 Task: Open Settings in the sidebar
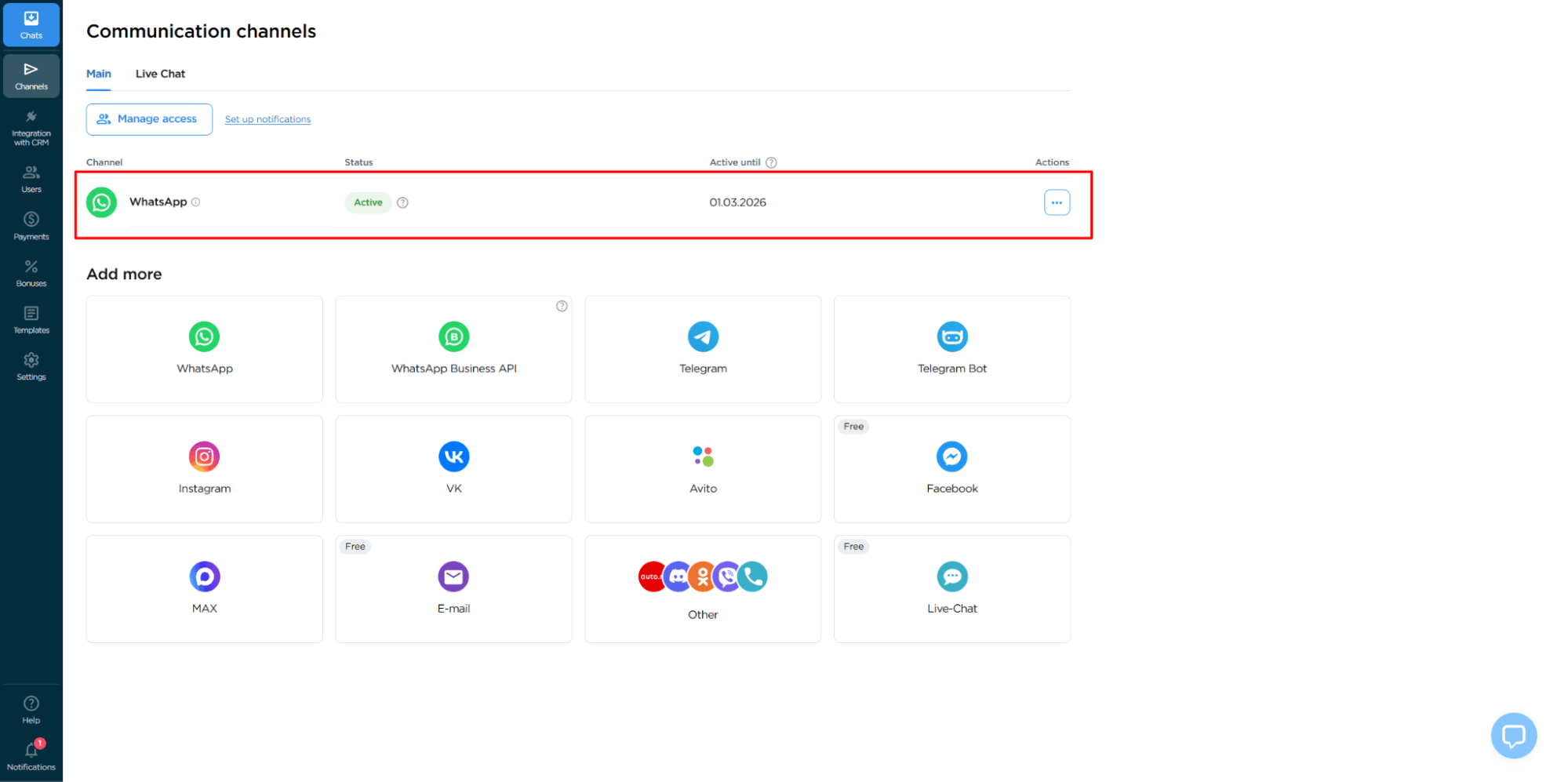[31, 366]
